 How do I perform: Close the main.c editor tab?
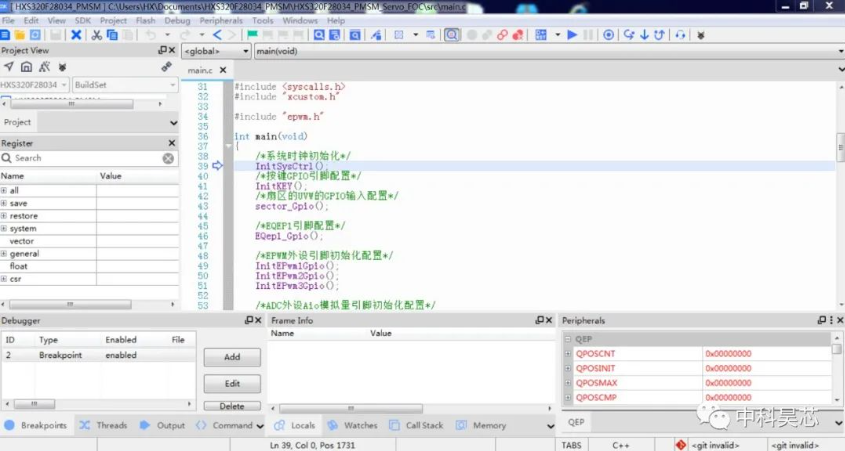point(223,71)
